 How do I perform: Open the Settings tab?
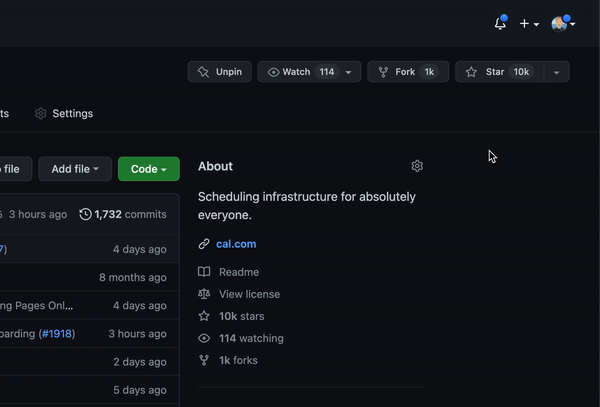coord(64,114)
